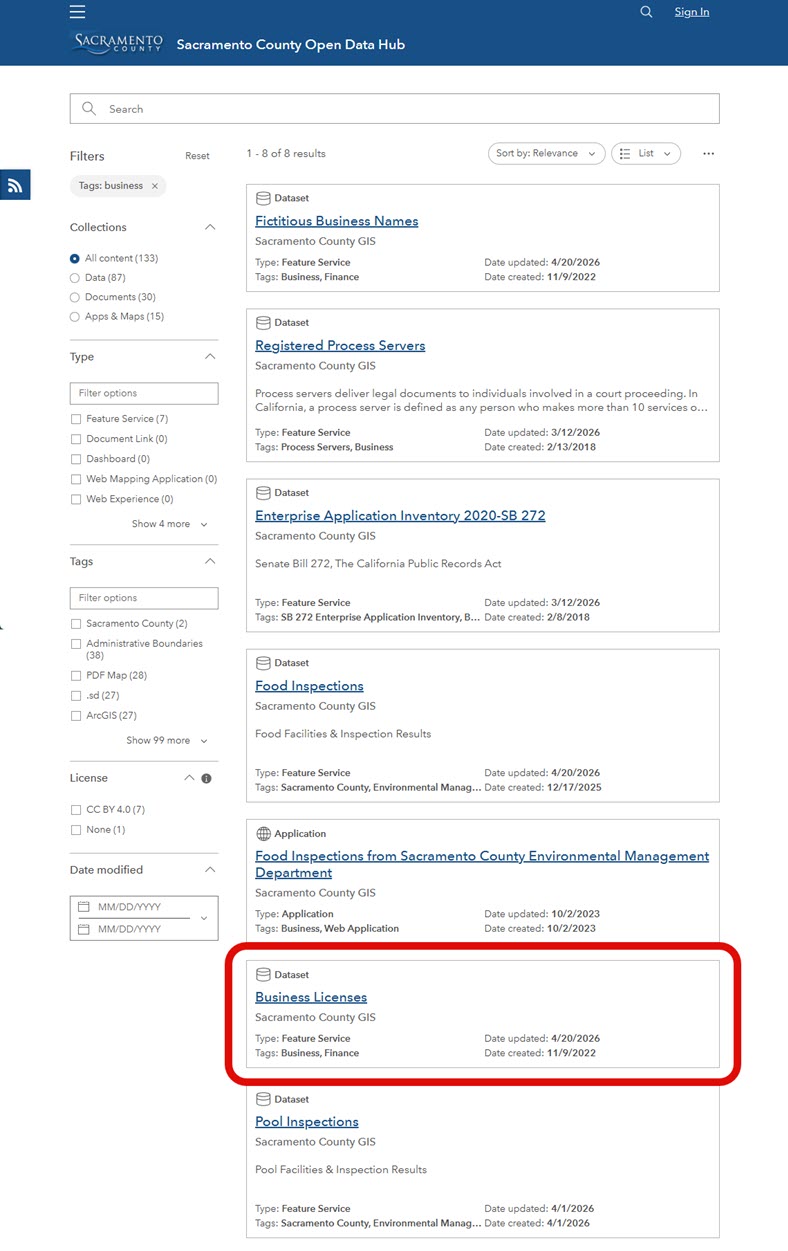The height and width of the screenshot is (1251, 788).
Task: Select the Data collection
Action: point(75,278)
